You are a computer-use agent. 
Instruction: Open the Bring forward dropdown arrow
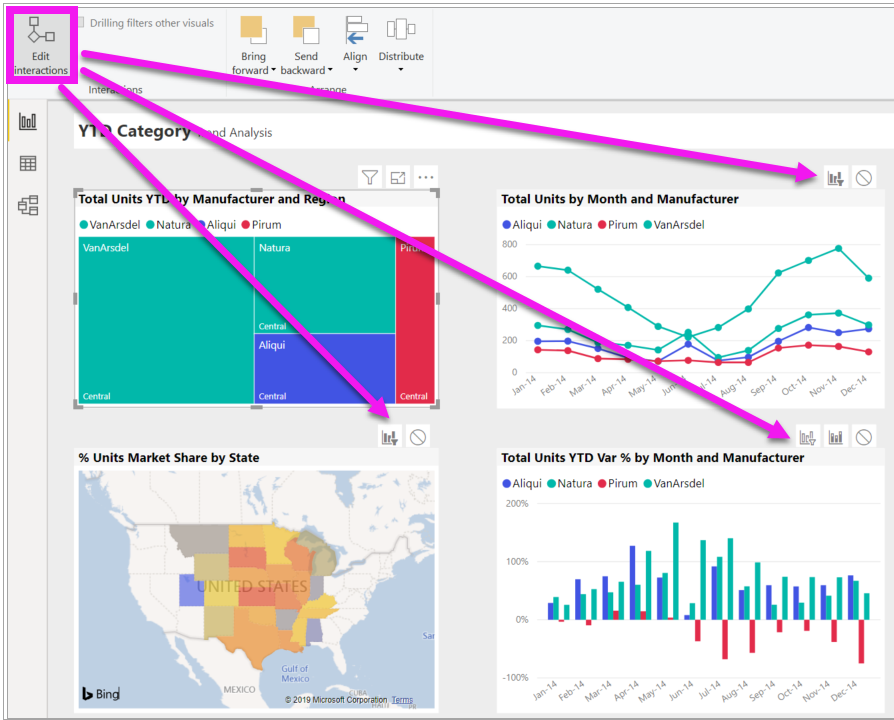pos(273,70)
